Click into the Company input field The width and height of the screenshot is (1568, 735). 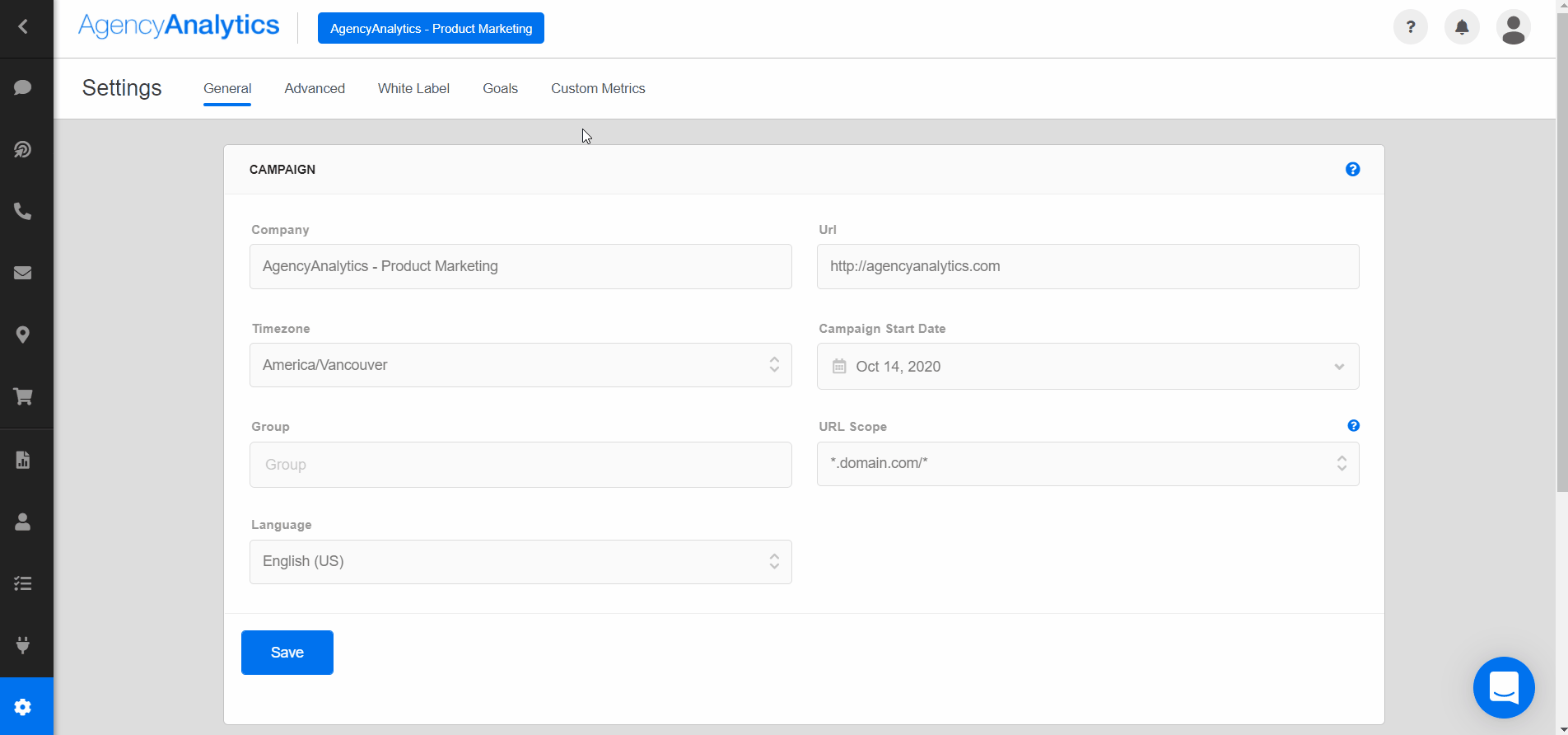pos(520,266)
